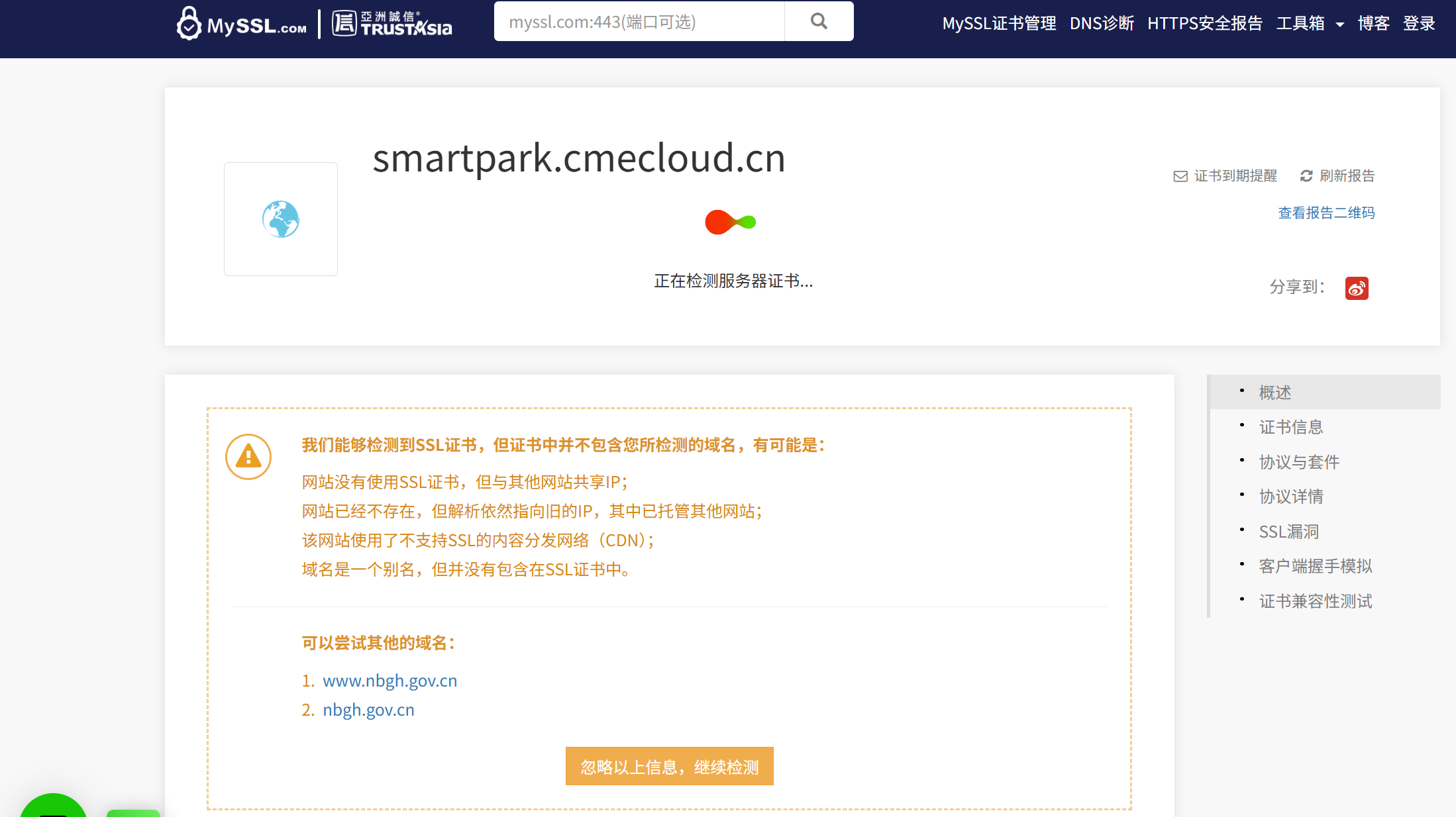1456x817 pixels.
Task: Open HTTPS安全报告 navigation item
Action: click(x=1205, y=24)
